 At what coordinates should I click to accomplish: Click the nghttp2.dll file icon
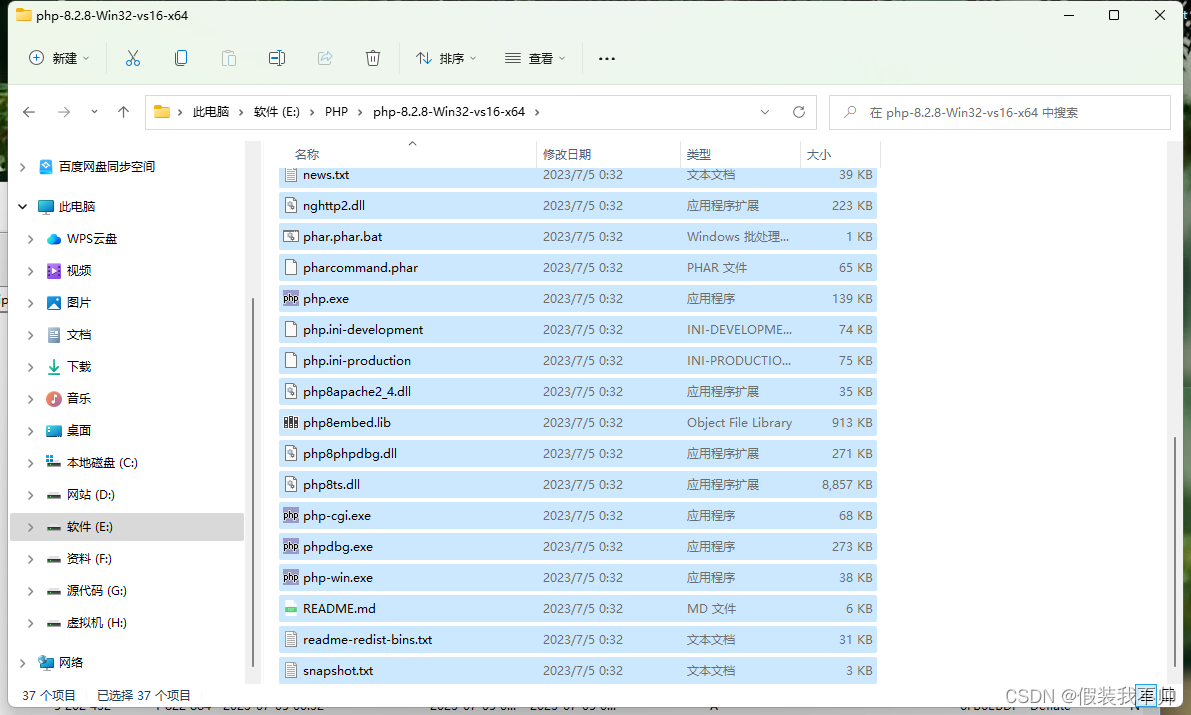coord(291,205)
